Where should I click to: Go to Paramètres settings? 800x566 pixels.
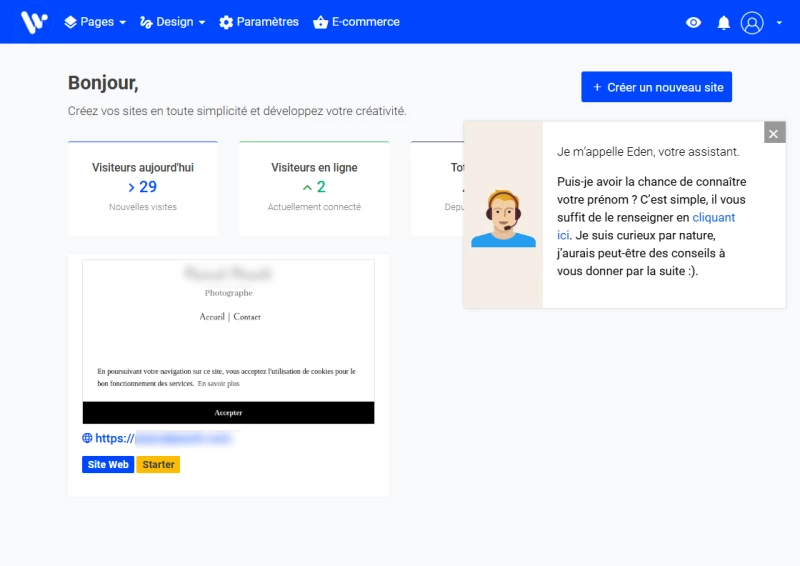pos(259,22)
